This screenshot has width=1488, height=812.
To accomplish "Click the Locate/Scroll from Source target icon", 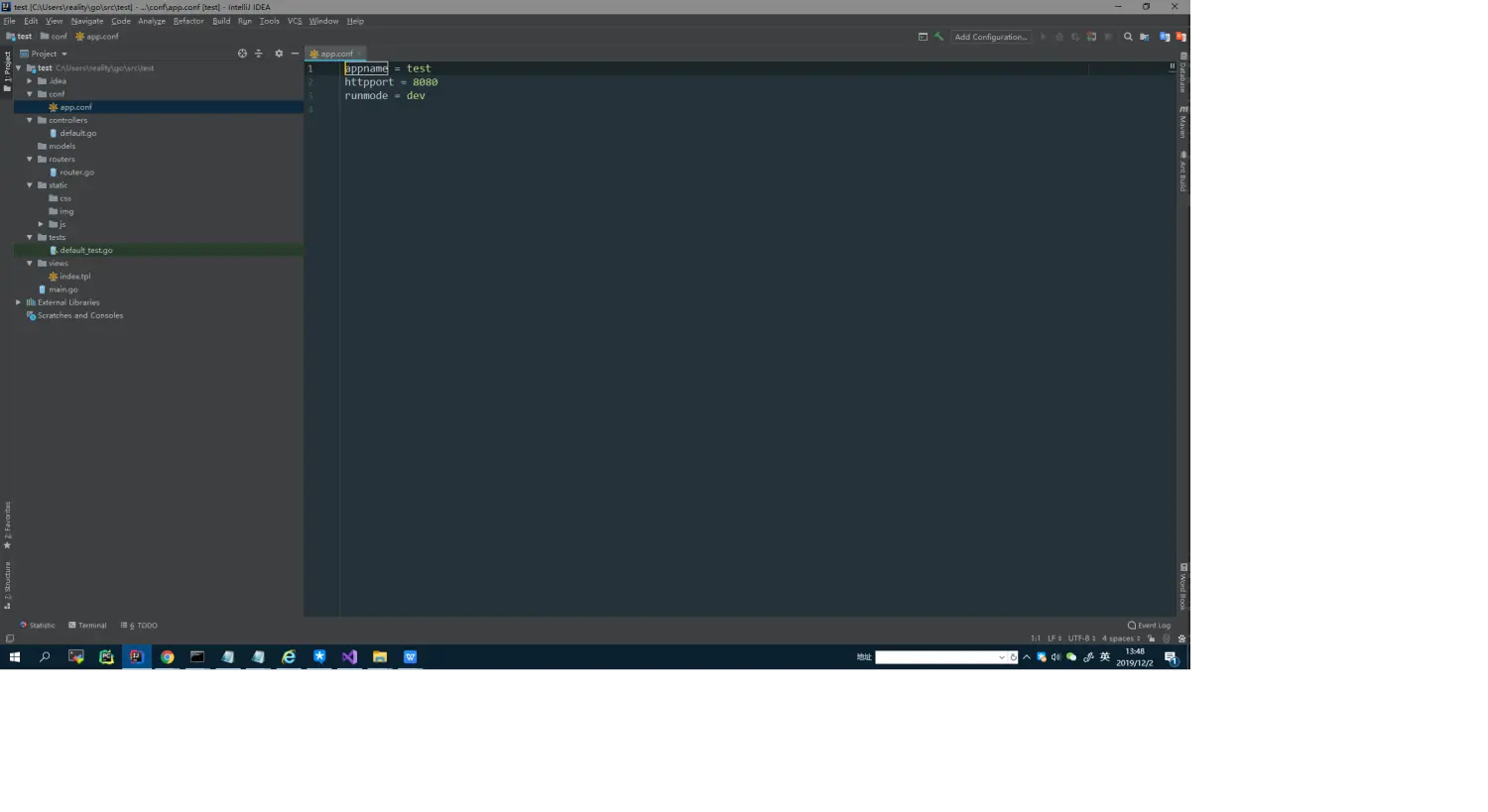I will click(x=242, y=54).
